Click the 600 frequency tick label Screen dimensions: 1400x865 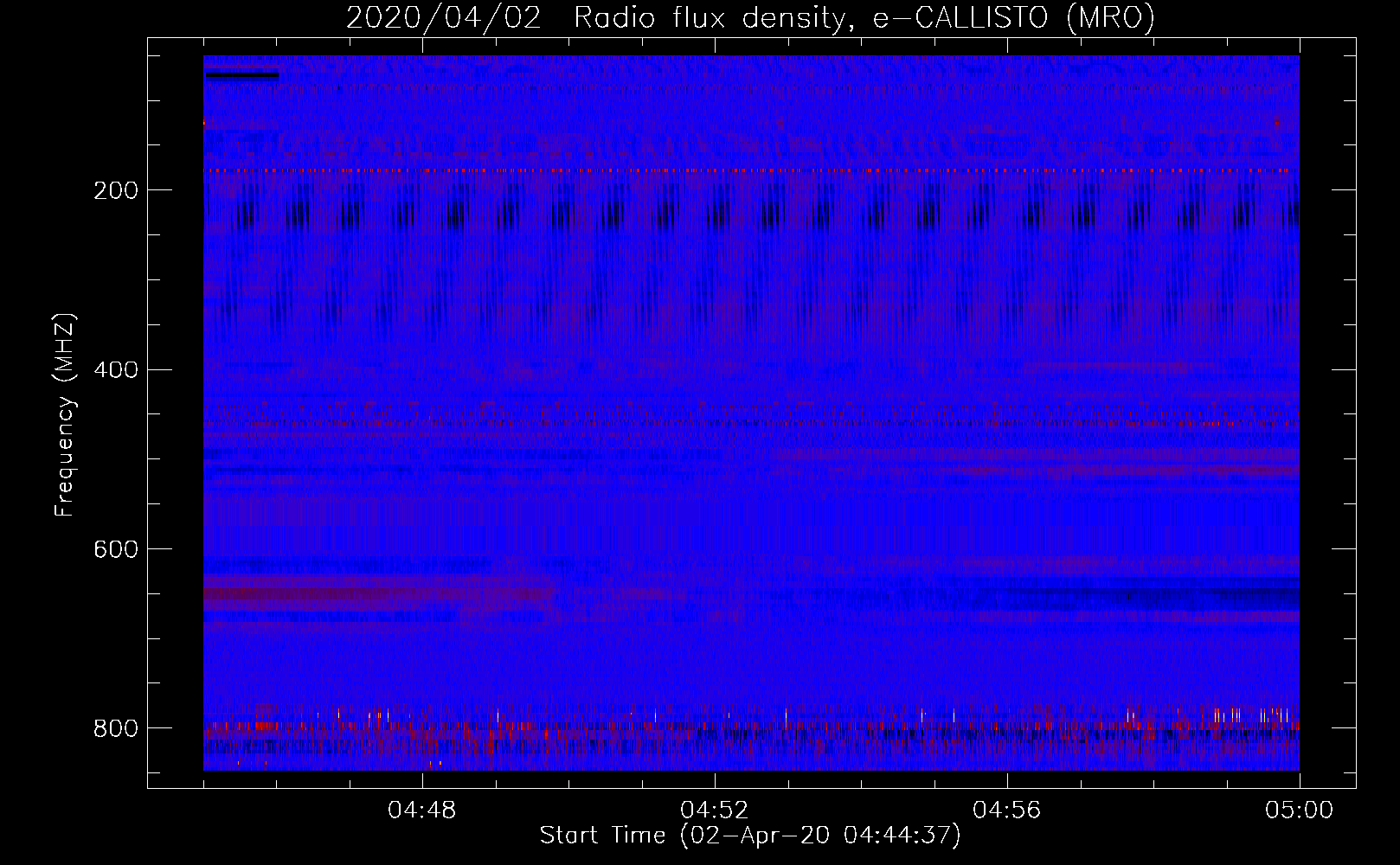click(115, 550)
